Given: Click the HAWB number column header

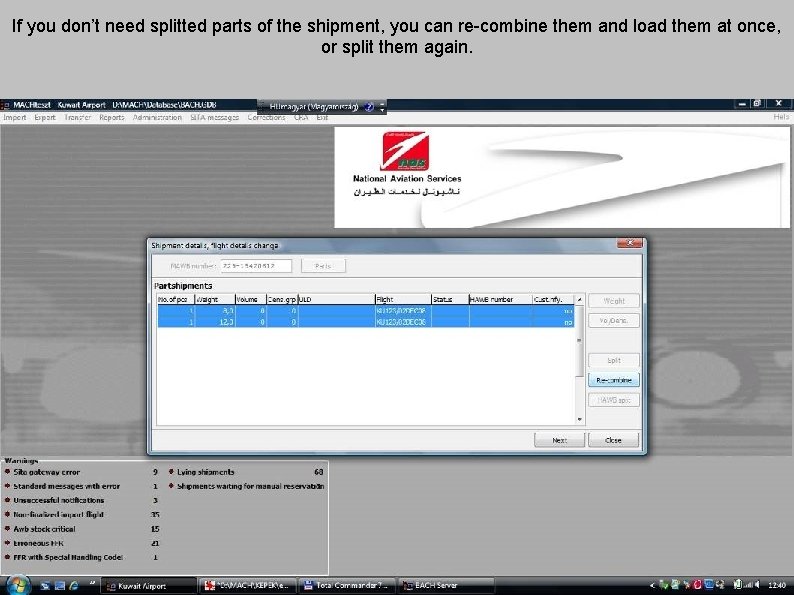Looking at the screenshot, I should tap(500, 299).
